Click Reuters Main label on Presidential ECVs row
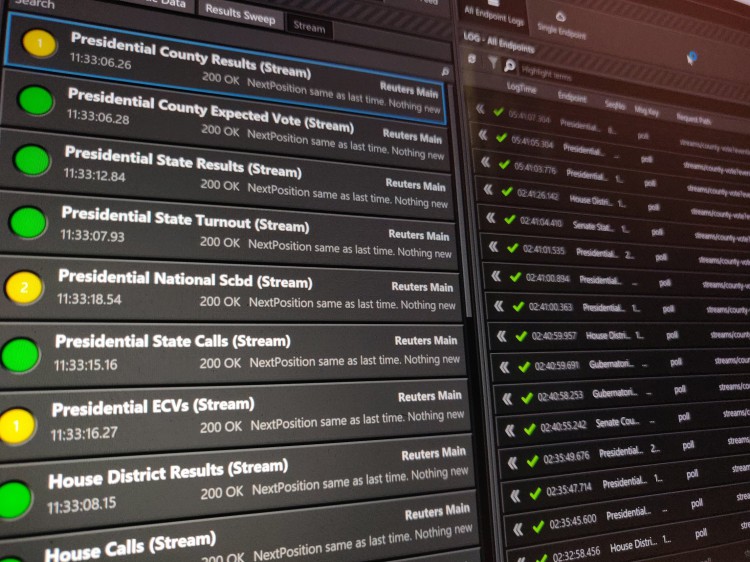Image resolution: width=750 pixels, height=562 pixels. 430,396
